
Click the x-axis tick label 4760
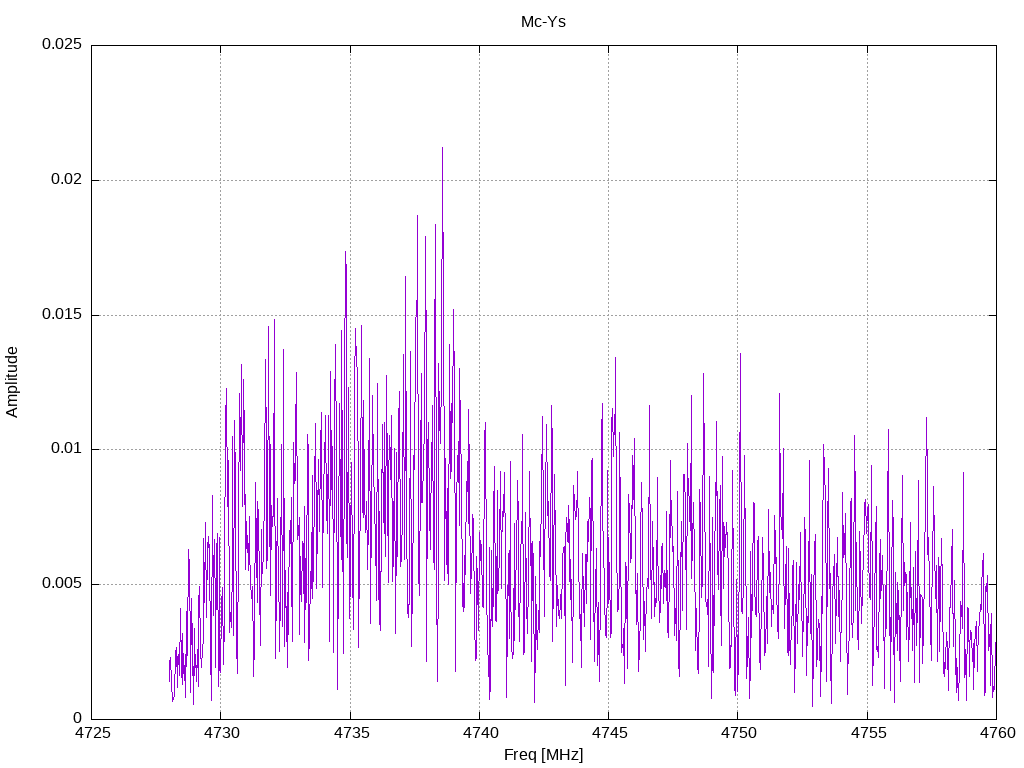point(997,733)
